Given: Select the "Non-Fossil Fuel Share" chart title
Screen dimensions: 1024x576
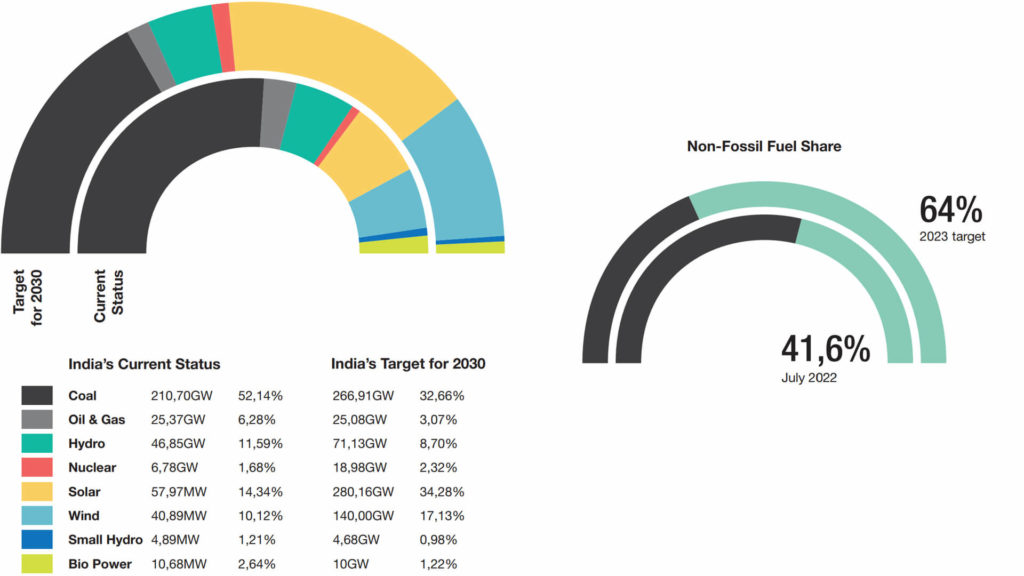Looking at the screenshot, I should tap(764, 146).
